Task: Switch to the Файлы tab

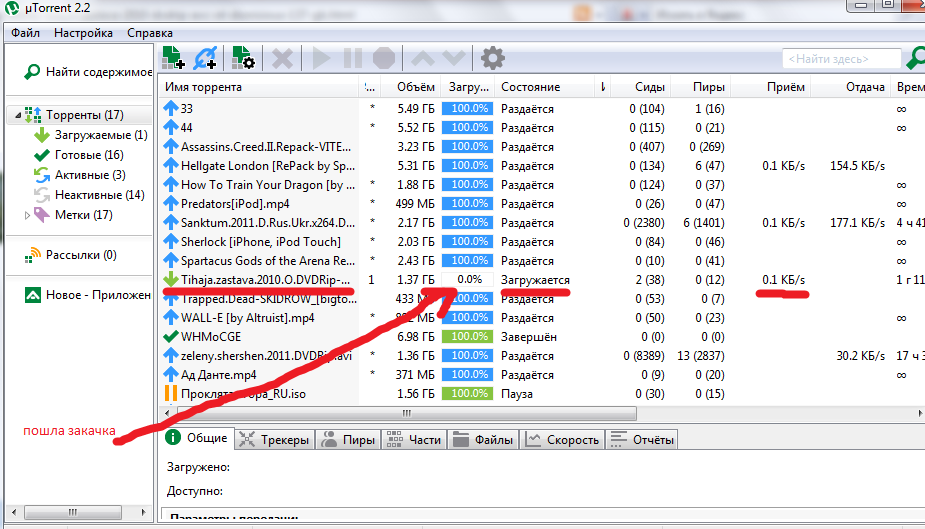Action: [483, 440]
